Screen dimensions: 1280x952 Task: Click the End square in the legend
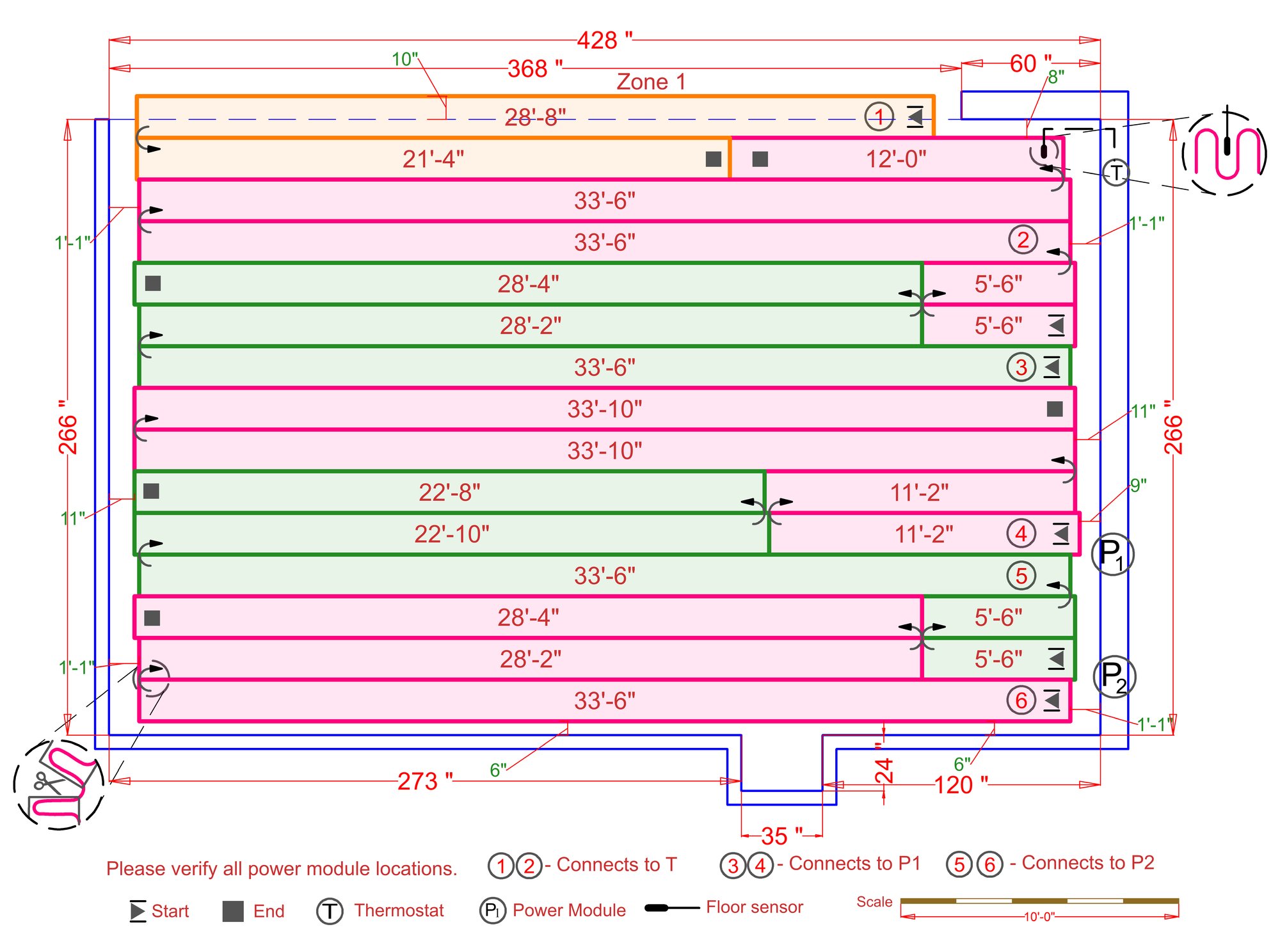[x=233, y=911]
